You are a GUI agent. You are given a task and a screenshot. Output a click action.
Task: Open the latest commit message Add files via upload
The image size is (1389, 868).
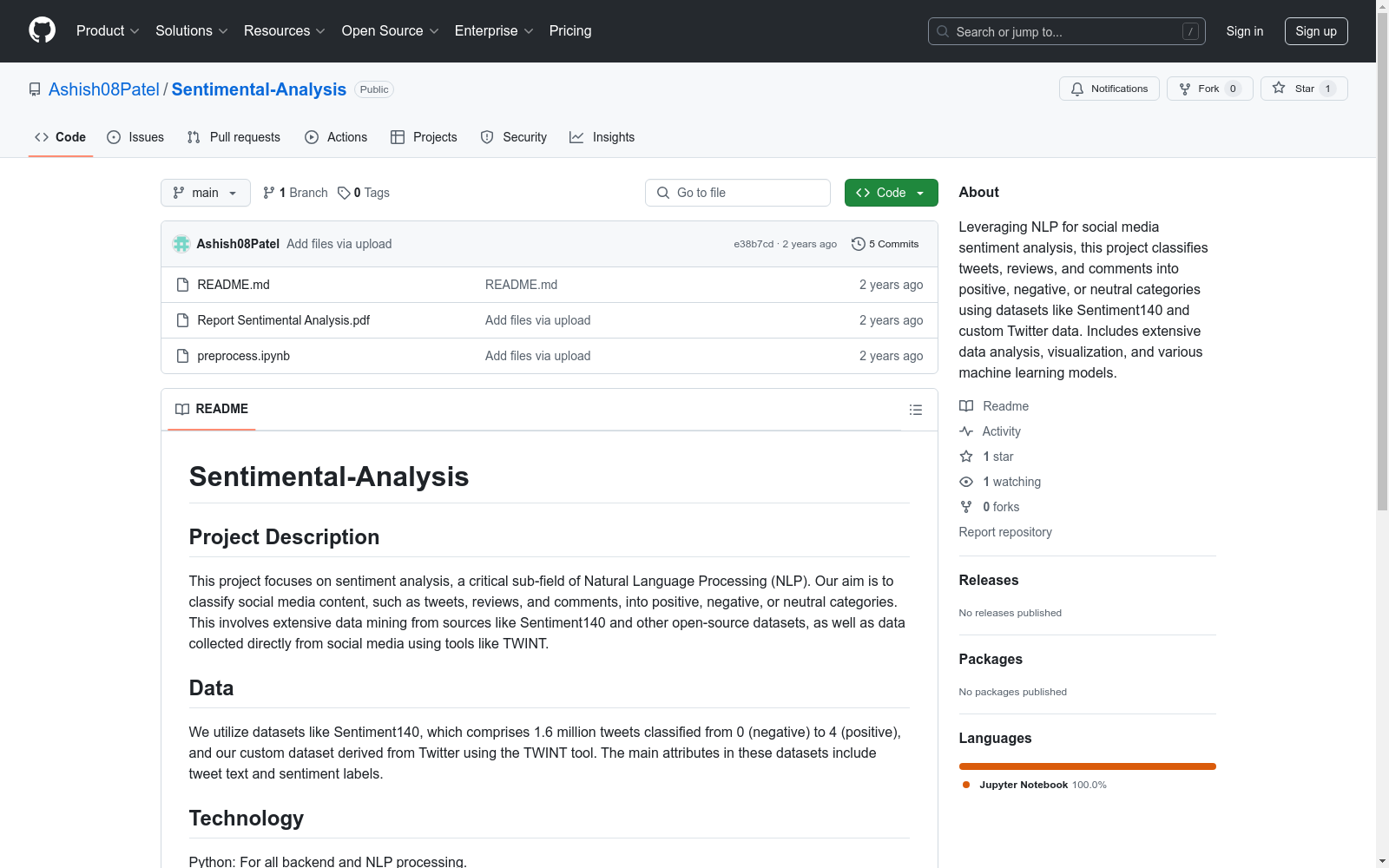coord(339,244)
